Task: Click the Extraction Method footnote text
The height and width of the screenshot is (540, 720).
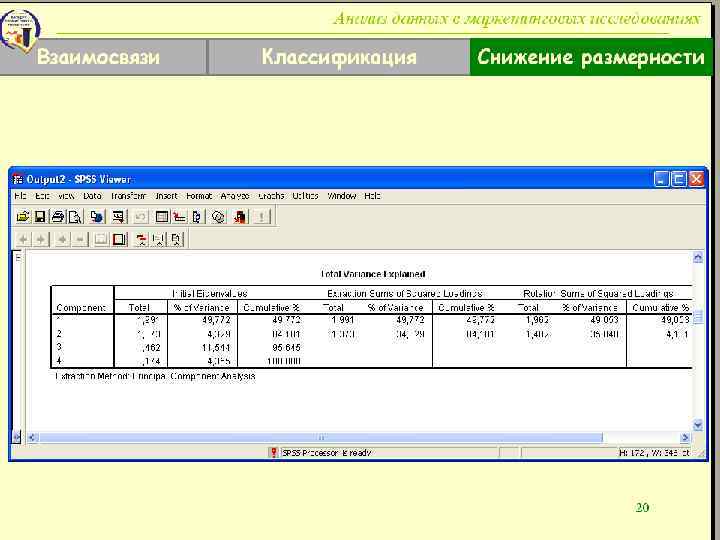Action: [155, 376]
